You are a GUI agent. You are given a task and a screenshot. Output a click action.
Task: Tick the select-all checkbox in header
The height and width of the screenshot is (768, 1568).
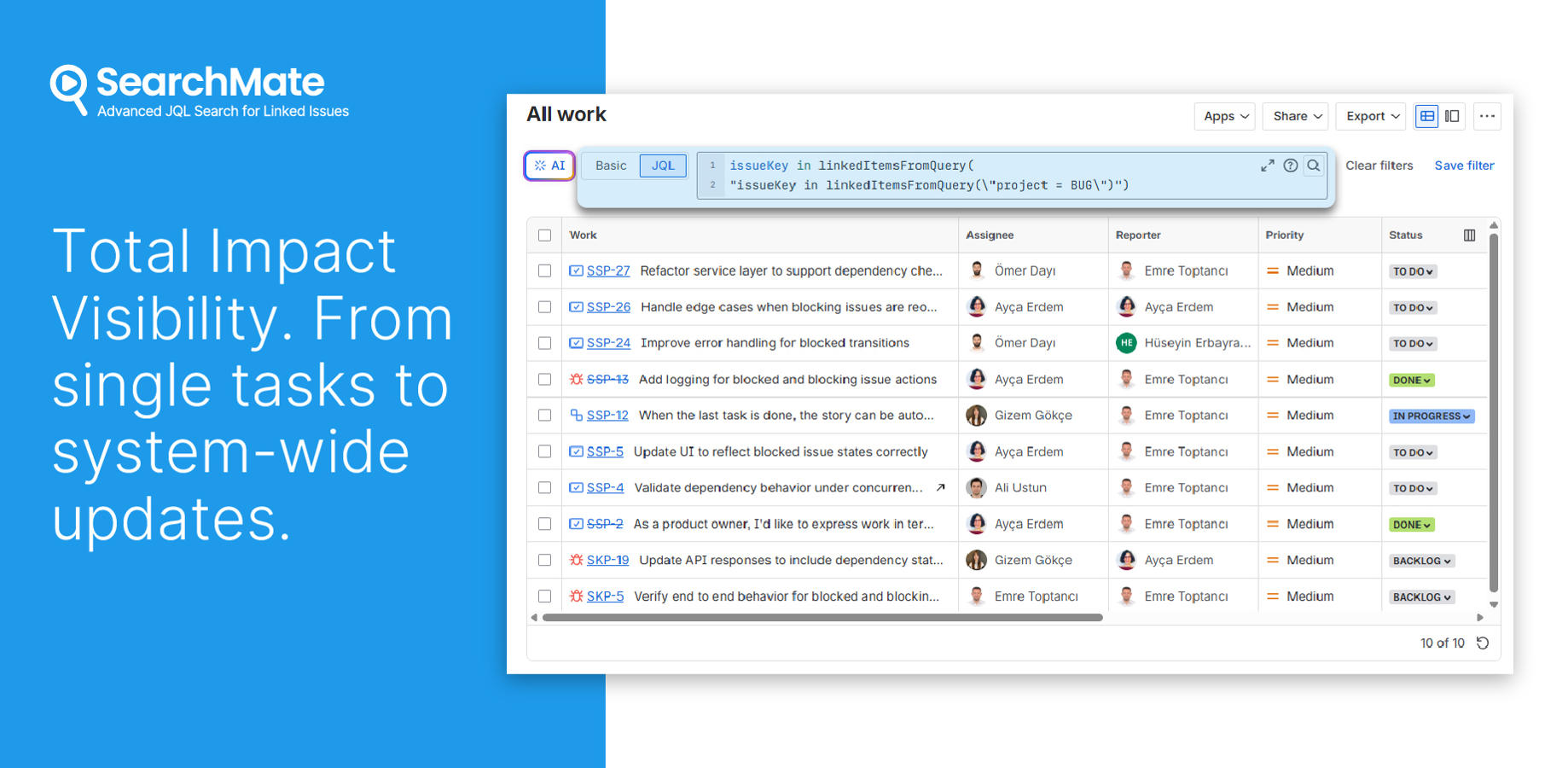coord(545,236)
